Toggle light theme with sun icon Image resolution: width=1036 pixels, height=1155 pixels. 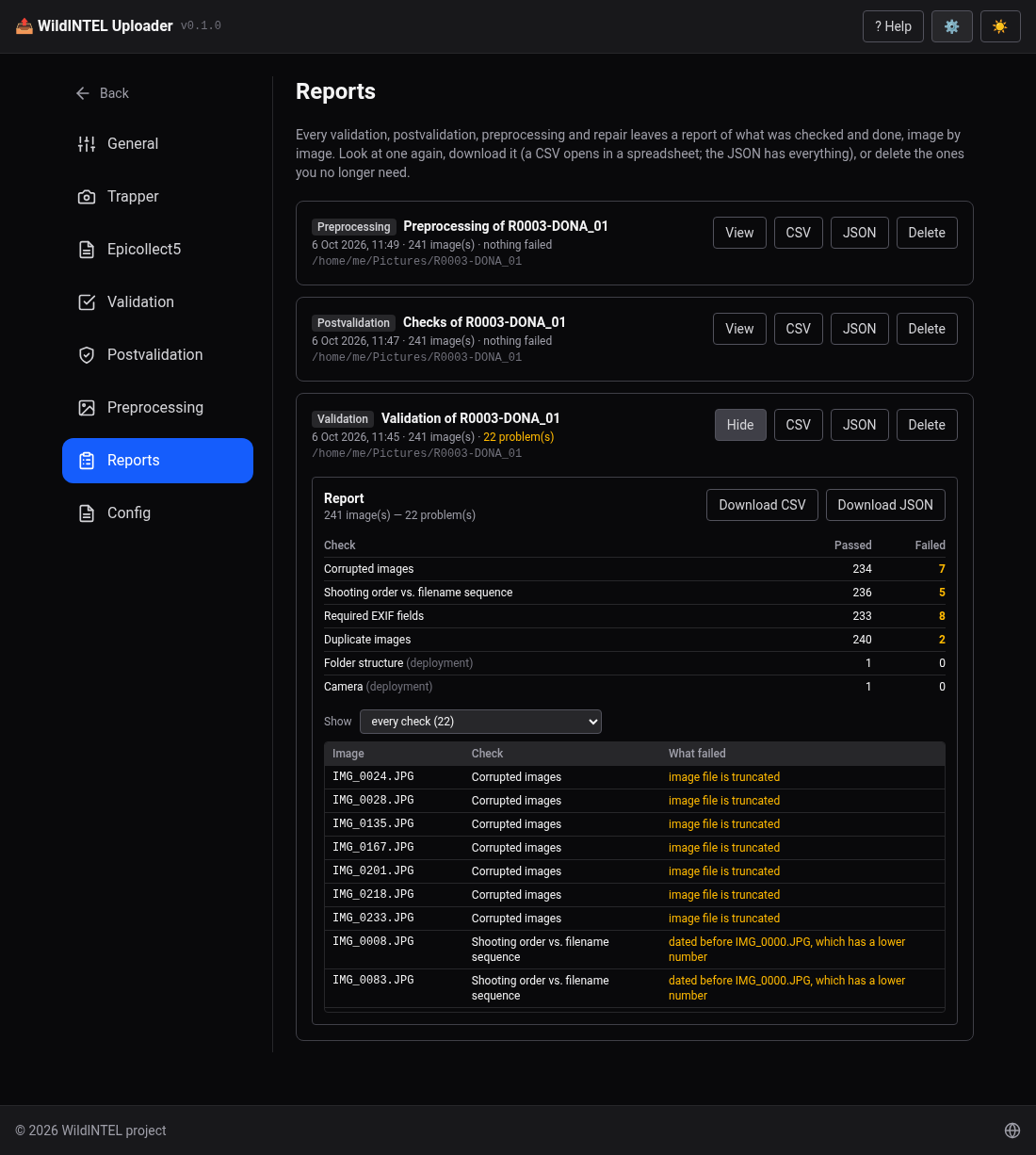[x=1000, y=26]
